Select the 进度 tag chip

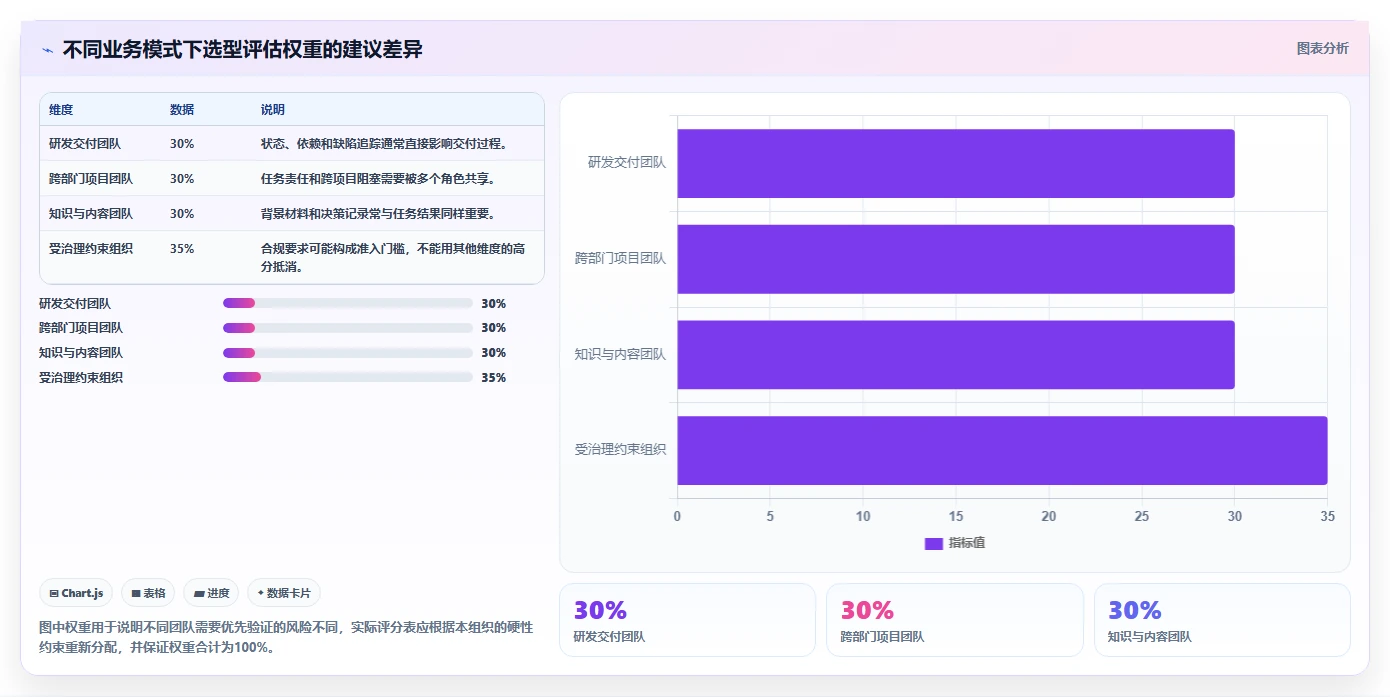tap(211, 593)
